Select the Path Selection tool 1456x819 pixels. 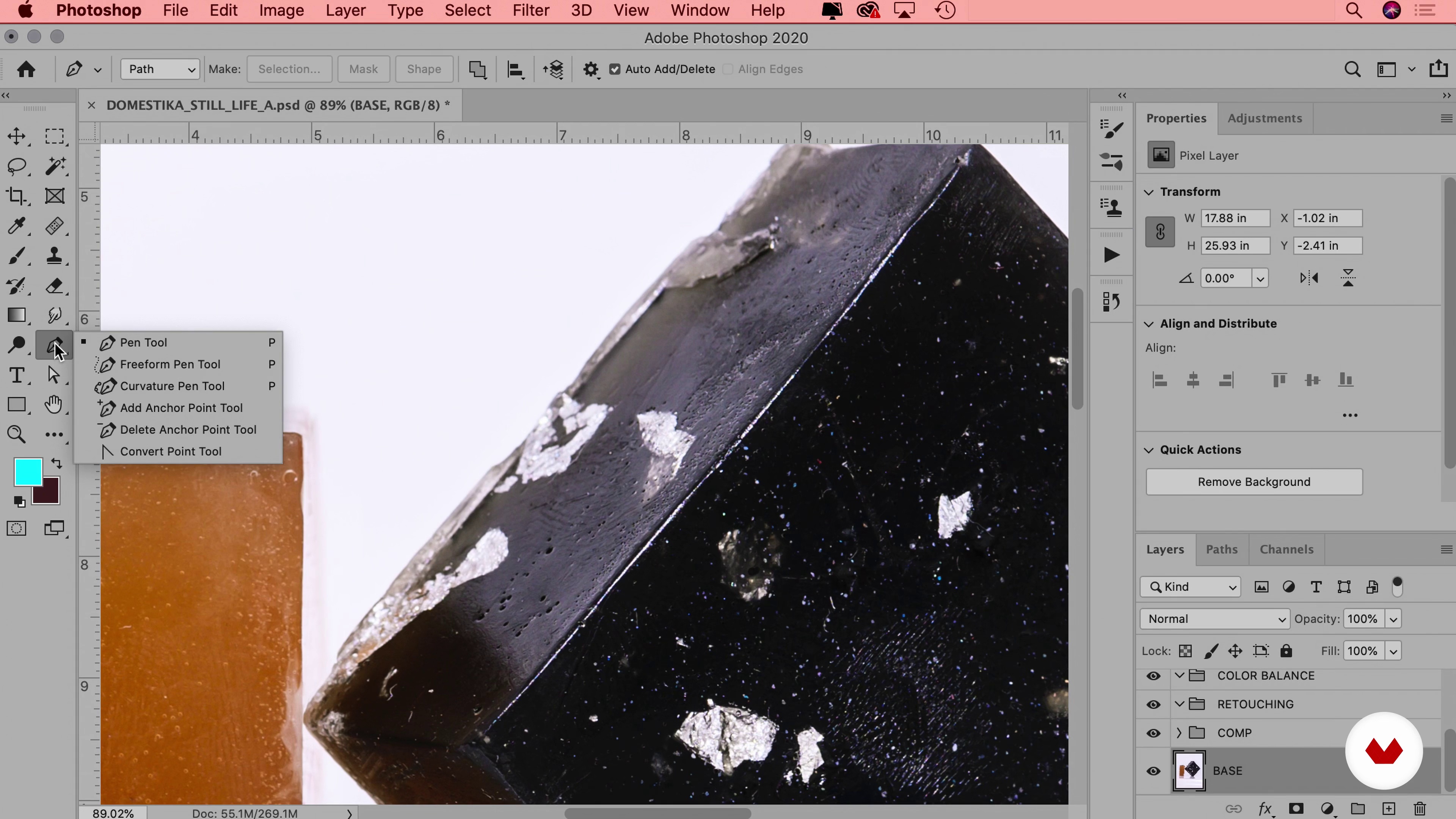coord(54,375)
